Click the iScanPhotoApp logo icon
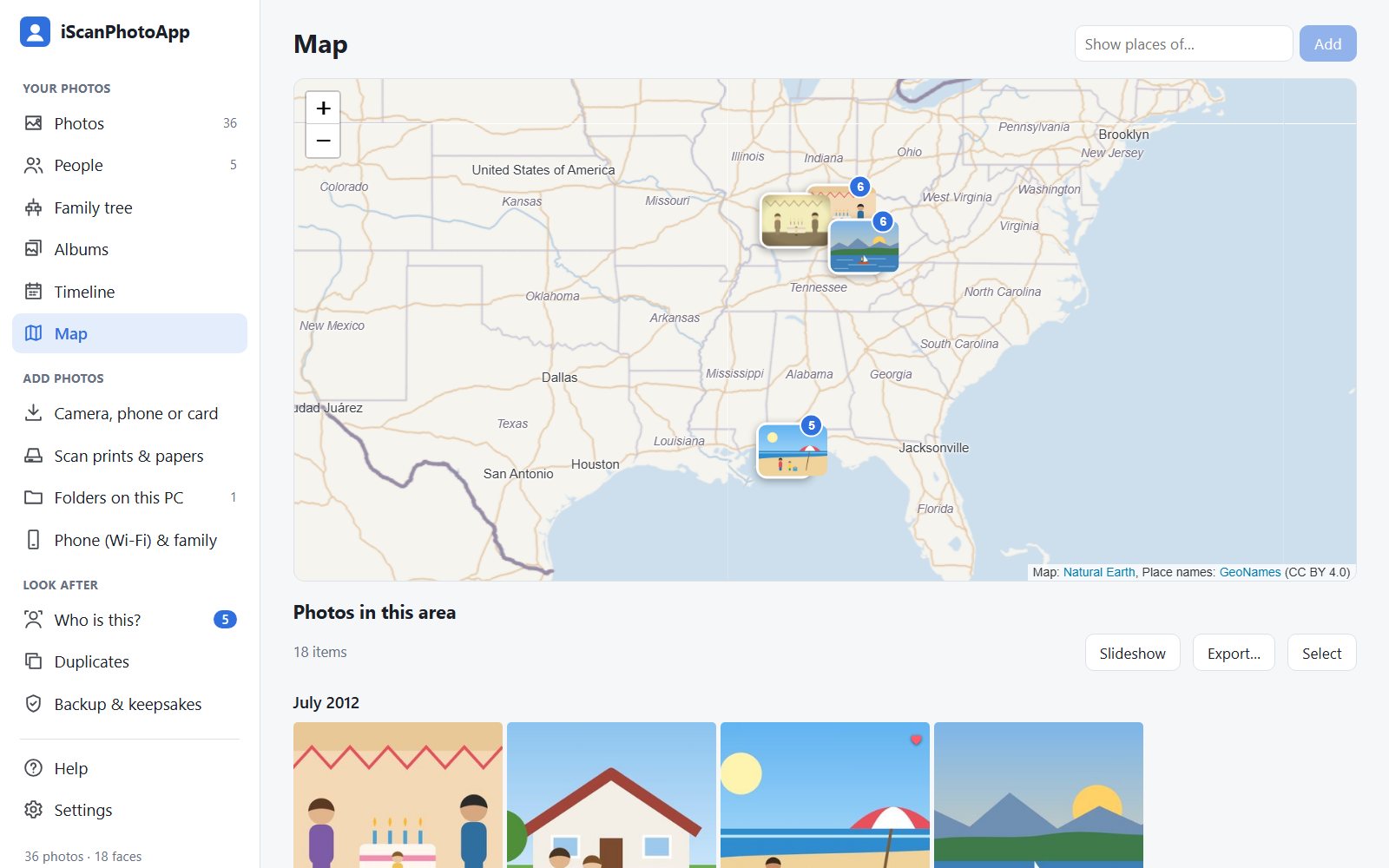The image size is (1389, 868). 35,32
